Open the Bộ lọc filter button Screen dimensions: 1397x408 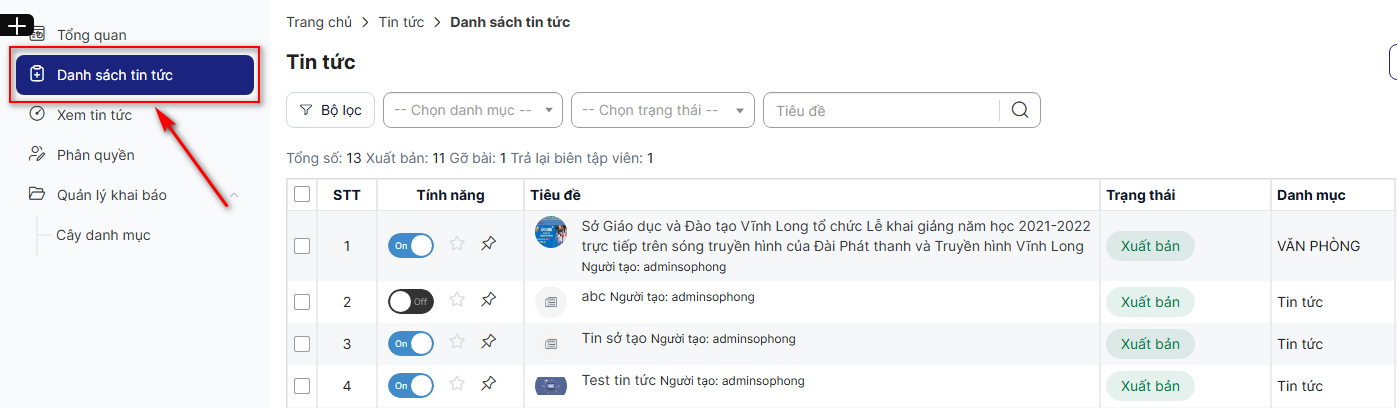[x=331, y=110]
